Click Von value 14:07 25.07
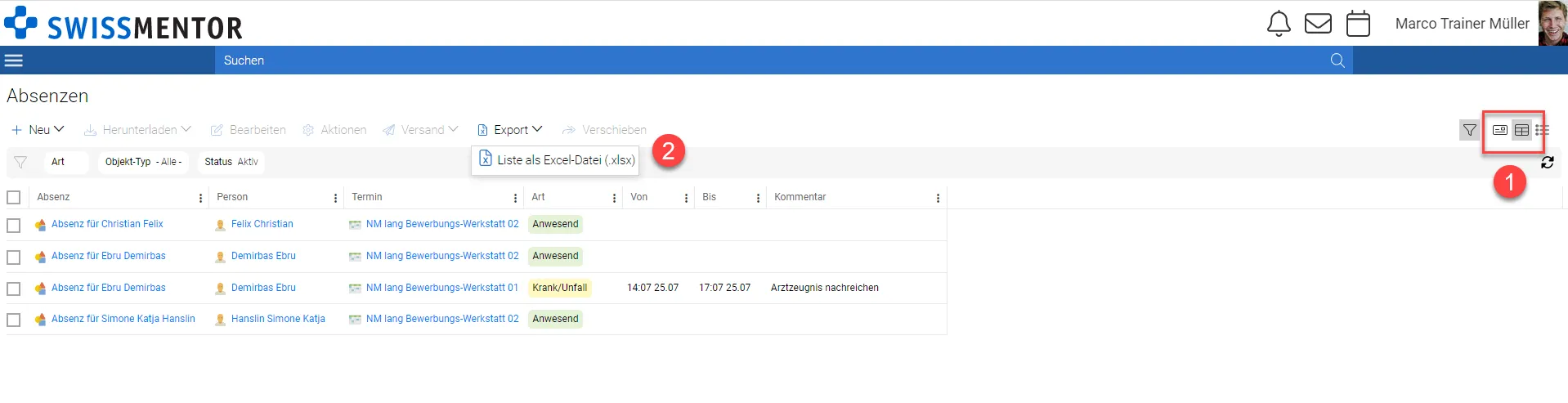This screenshot has width=1568, height=403. pos(652,288)
